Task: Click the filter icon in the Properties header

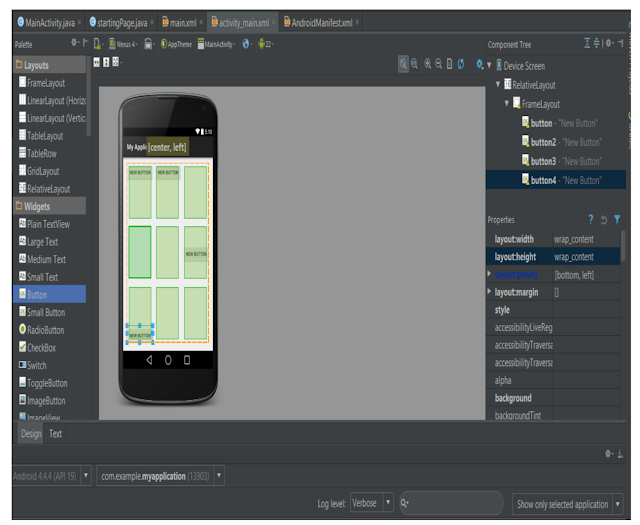Action: [617, 219]
